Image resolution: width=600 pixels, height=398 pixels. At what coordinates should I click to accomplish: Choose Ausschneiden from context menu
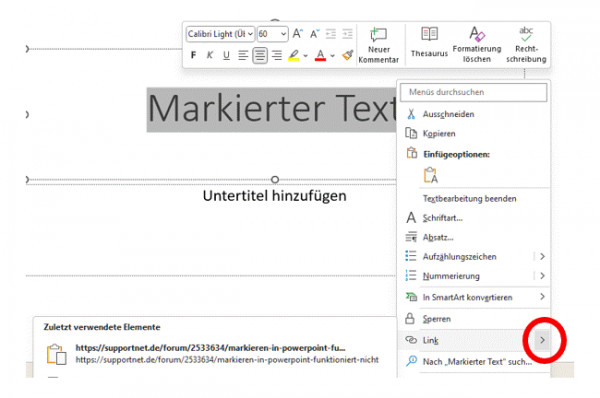[x=474, y=114]
